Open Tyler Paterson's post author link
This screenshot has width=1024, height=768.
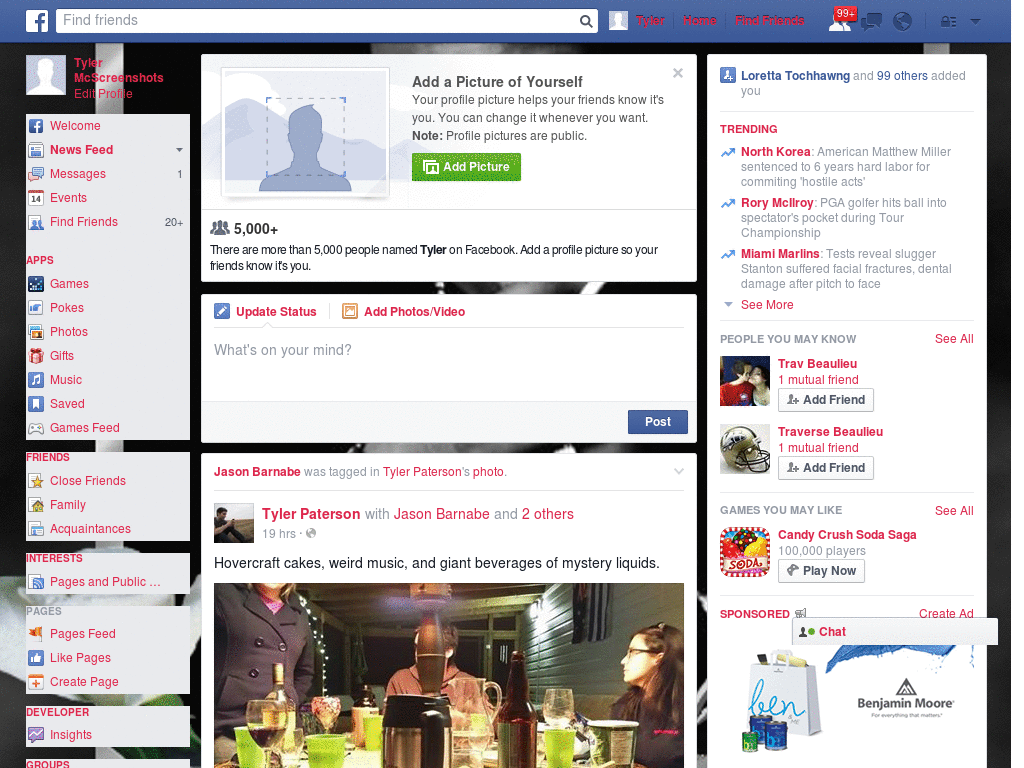pos(311,514)
